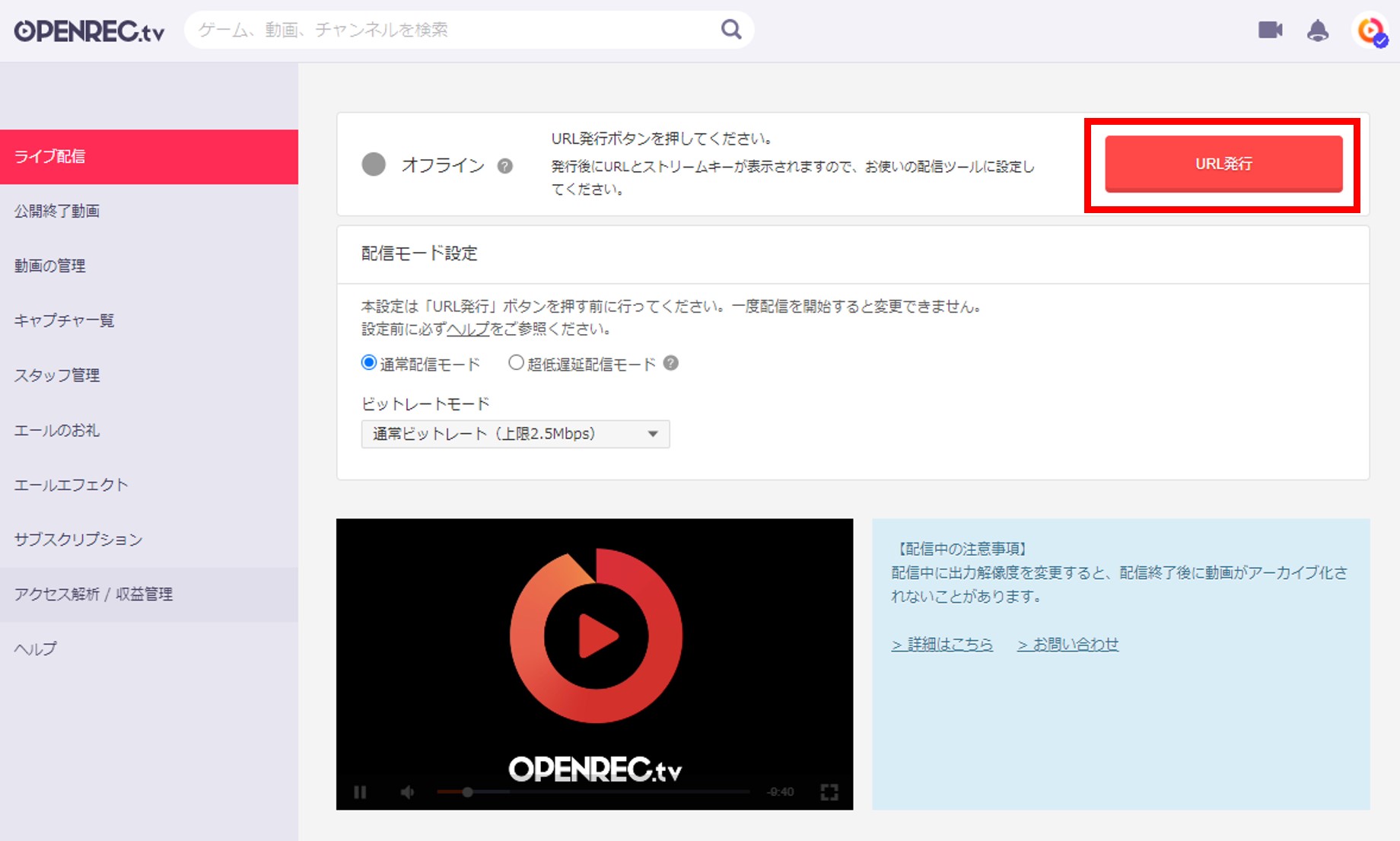Click the video player progress bar
The height and width of the screenshot is (841, 1400).
(x=593, y=792)
